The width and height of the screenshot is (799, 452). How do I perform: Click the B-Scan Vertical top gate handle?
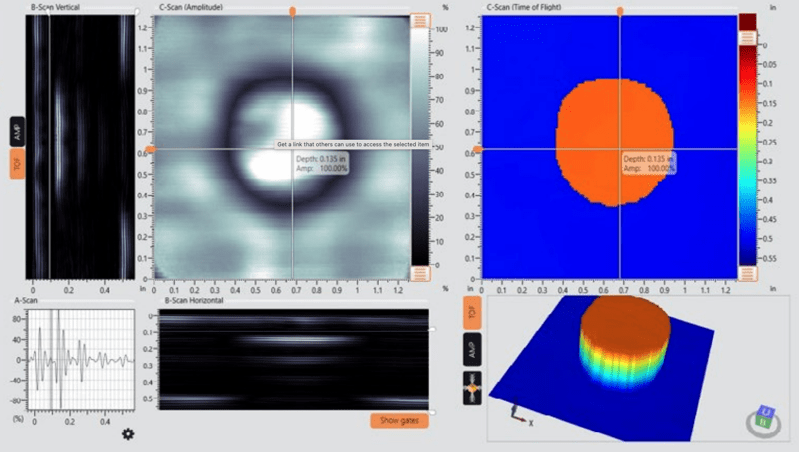137,11
